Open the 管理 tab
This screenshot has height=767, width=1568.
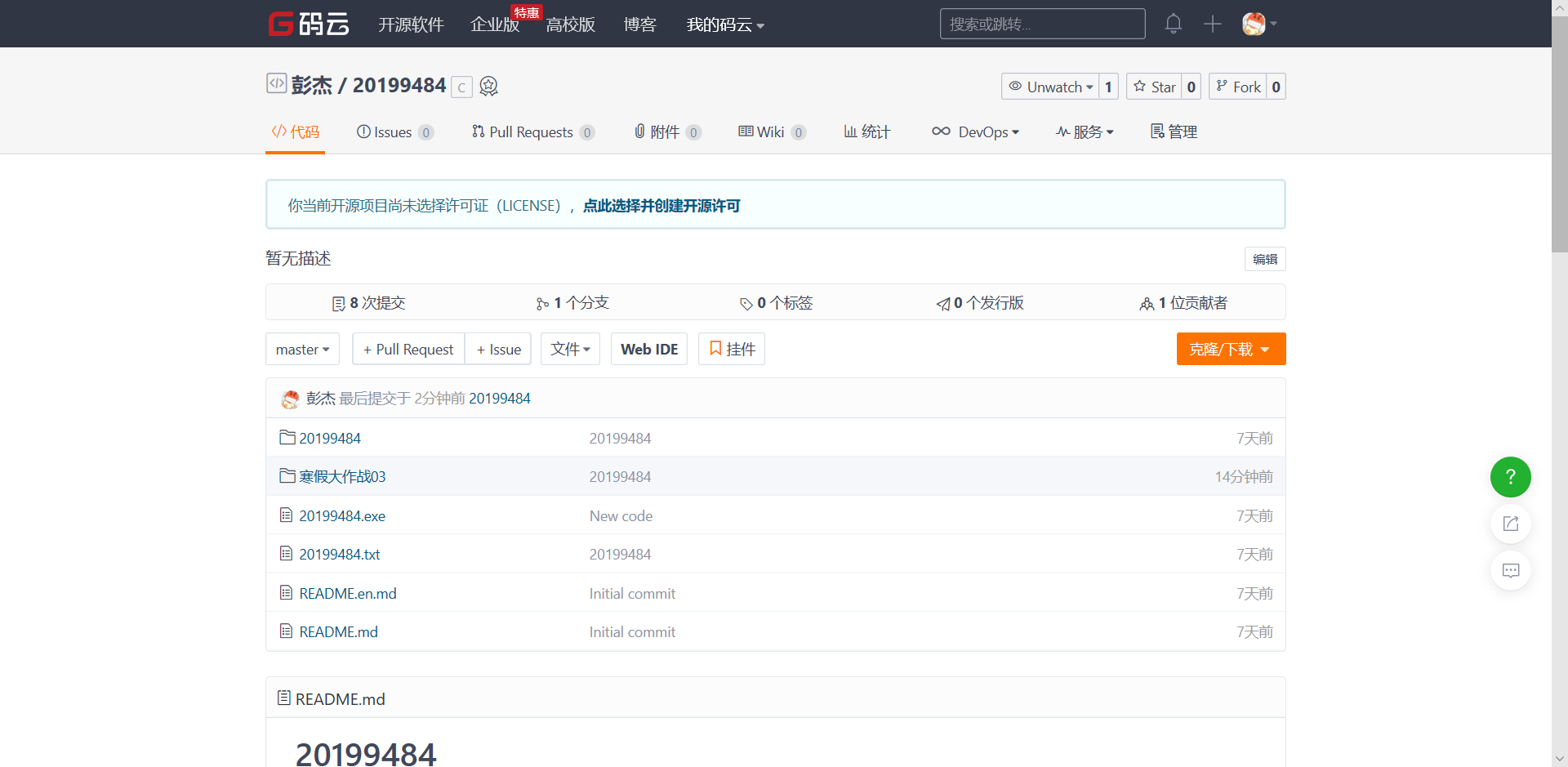tap(1174, 132)
